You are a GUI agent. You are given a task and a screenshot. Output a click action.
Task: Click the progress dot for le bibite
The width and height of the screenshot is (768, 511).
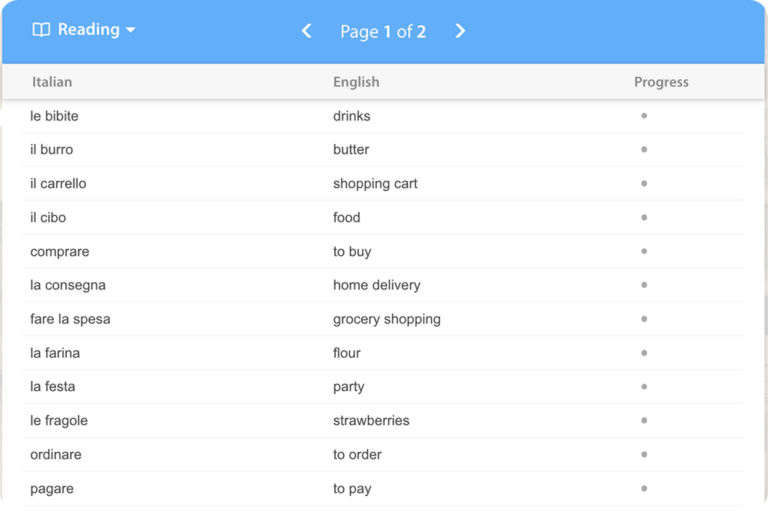click(644, 116)
